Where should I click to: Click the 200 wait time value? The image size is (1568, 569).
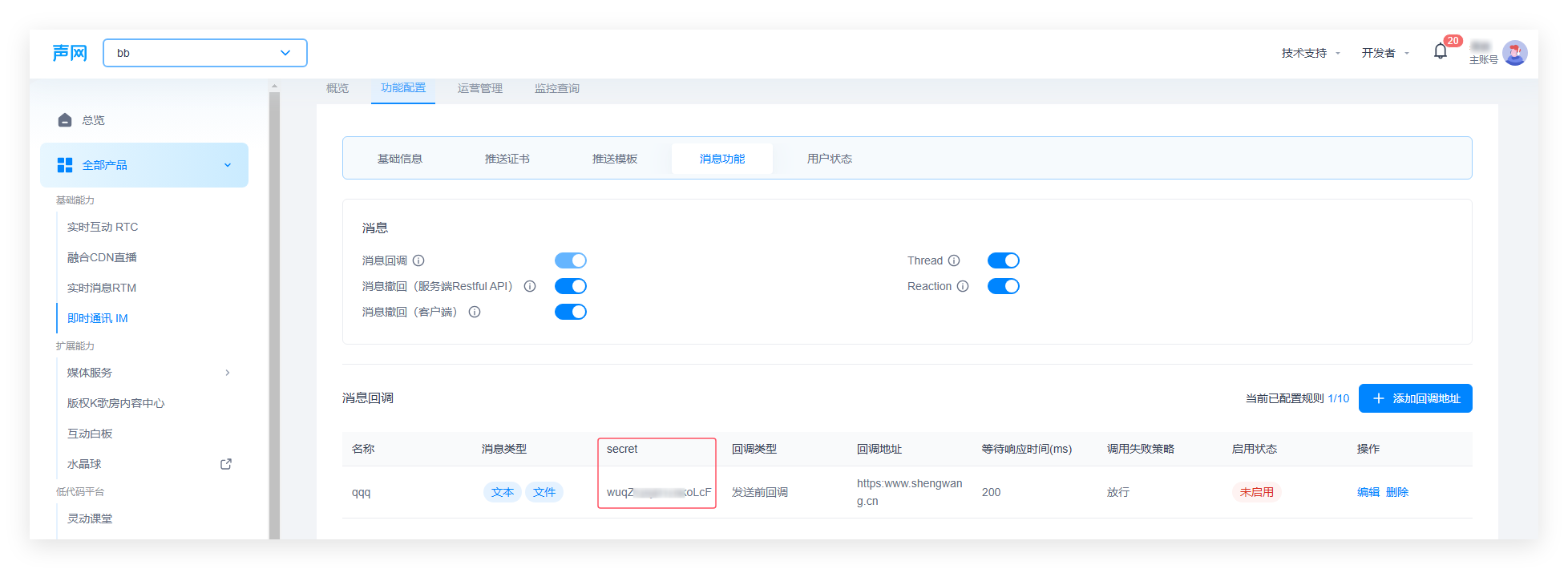coord(992,492)
